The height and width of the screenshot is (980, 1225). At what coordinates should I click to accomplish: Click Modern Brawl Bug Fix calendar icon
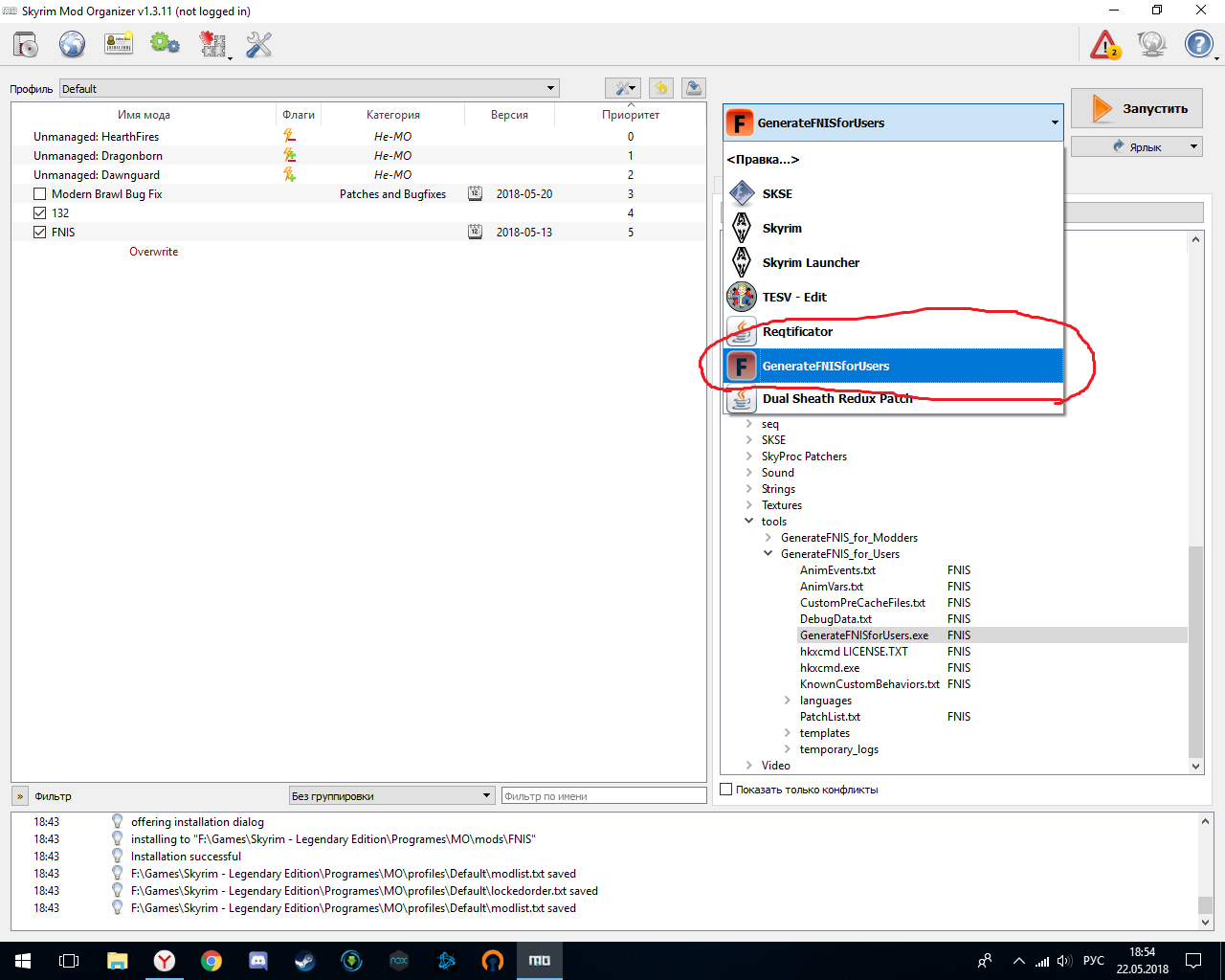[x=475, y=193]
